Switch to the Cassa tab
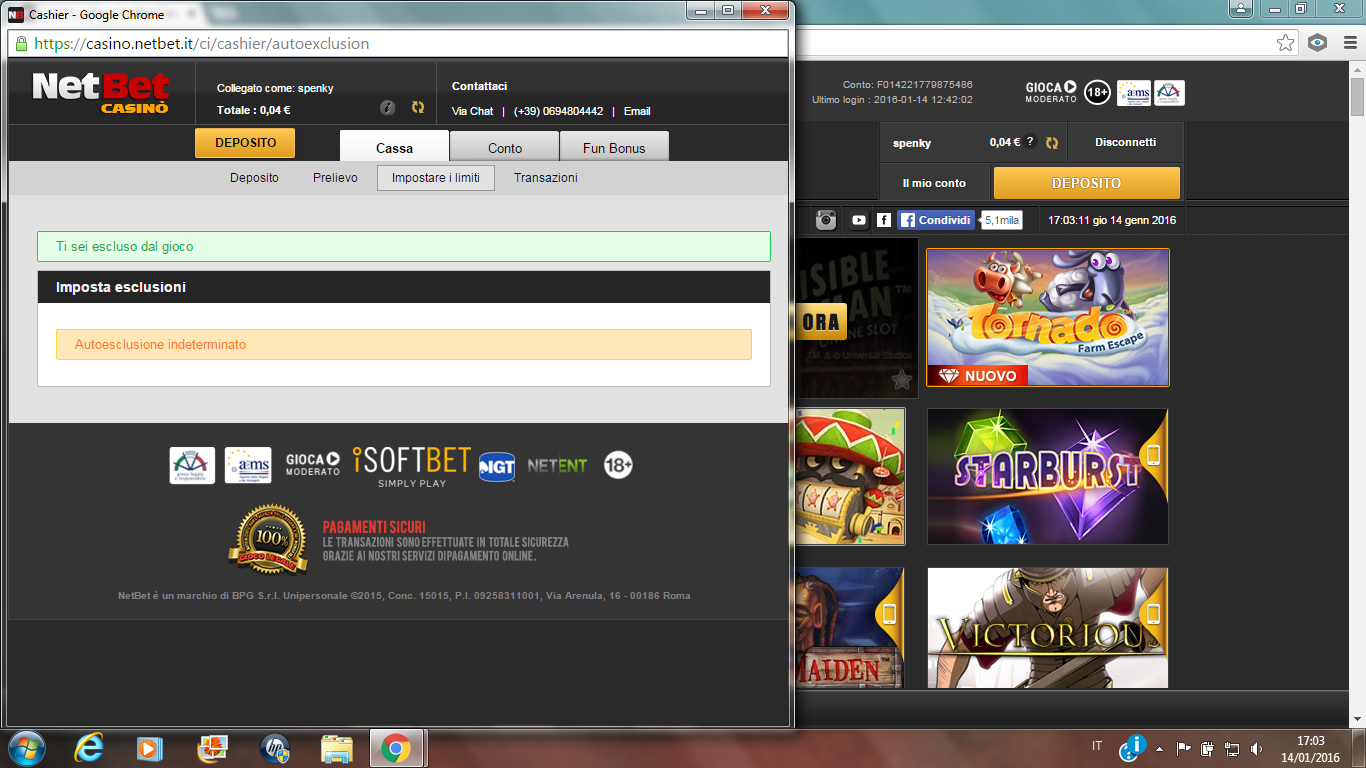 click(394, 147)
